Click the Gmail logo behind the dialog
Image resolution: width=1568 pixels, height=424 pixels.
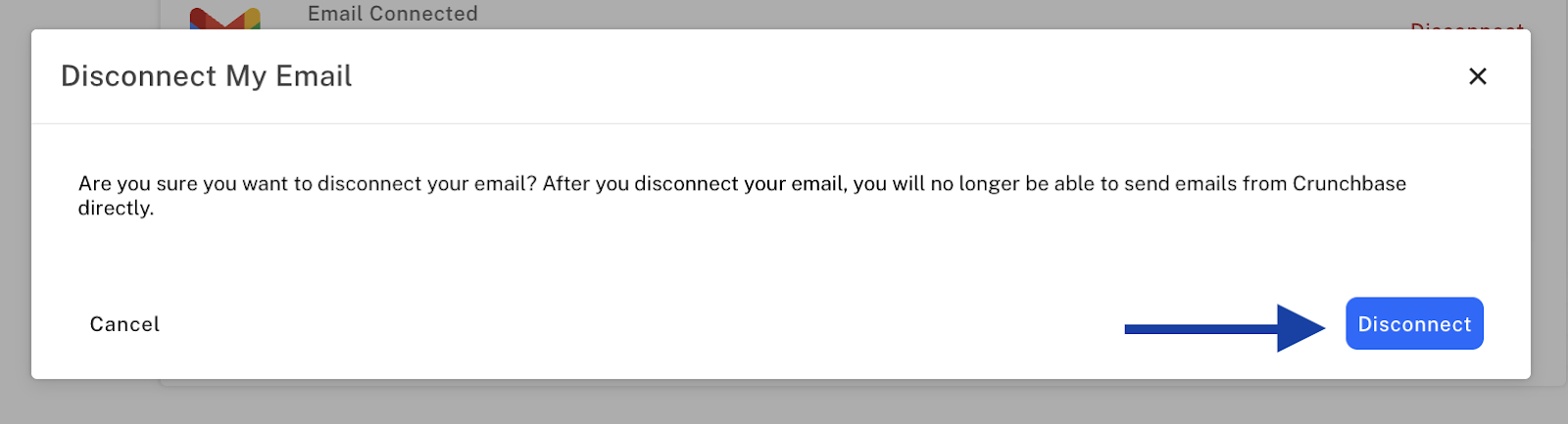click(x=225, y=18)
